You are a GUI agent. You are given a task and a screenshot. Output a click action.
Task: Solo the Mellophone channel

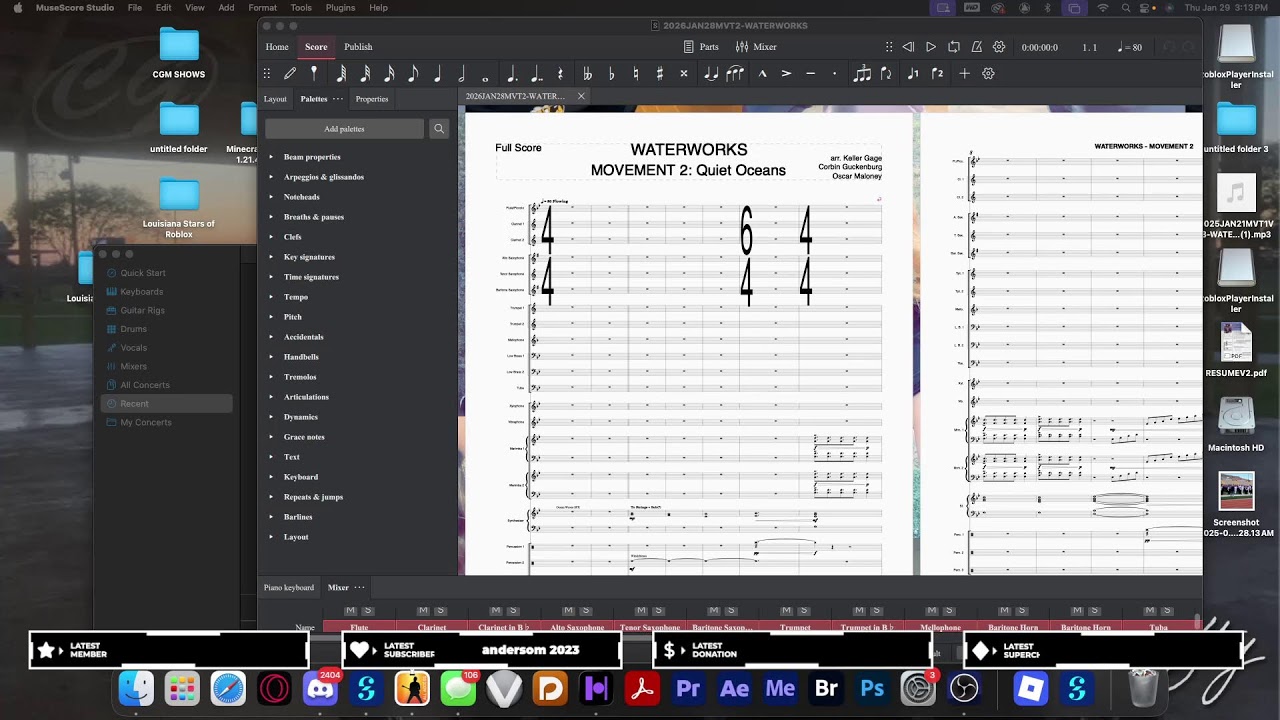point(948,610)
